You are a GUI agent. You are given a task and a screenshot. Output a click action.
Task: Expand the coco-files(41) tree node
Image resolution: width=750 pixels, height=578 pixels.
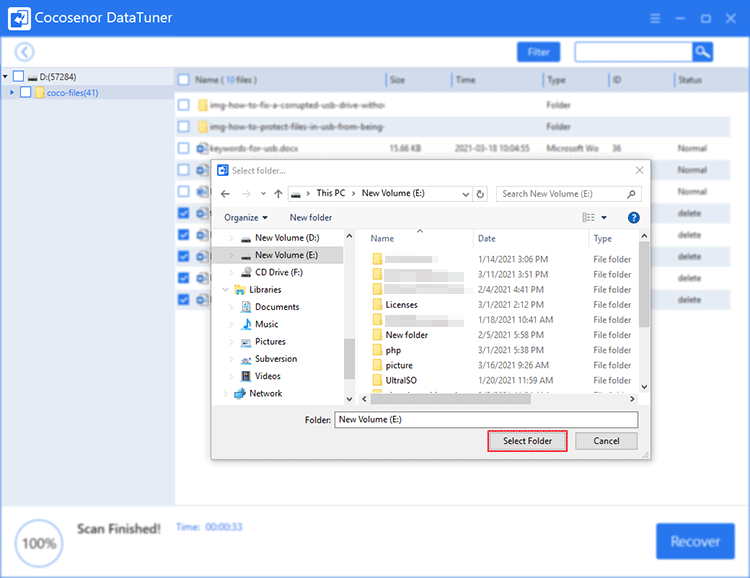(x=12, y=92)
